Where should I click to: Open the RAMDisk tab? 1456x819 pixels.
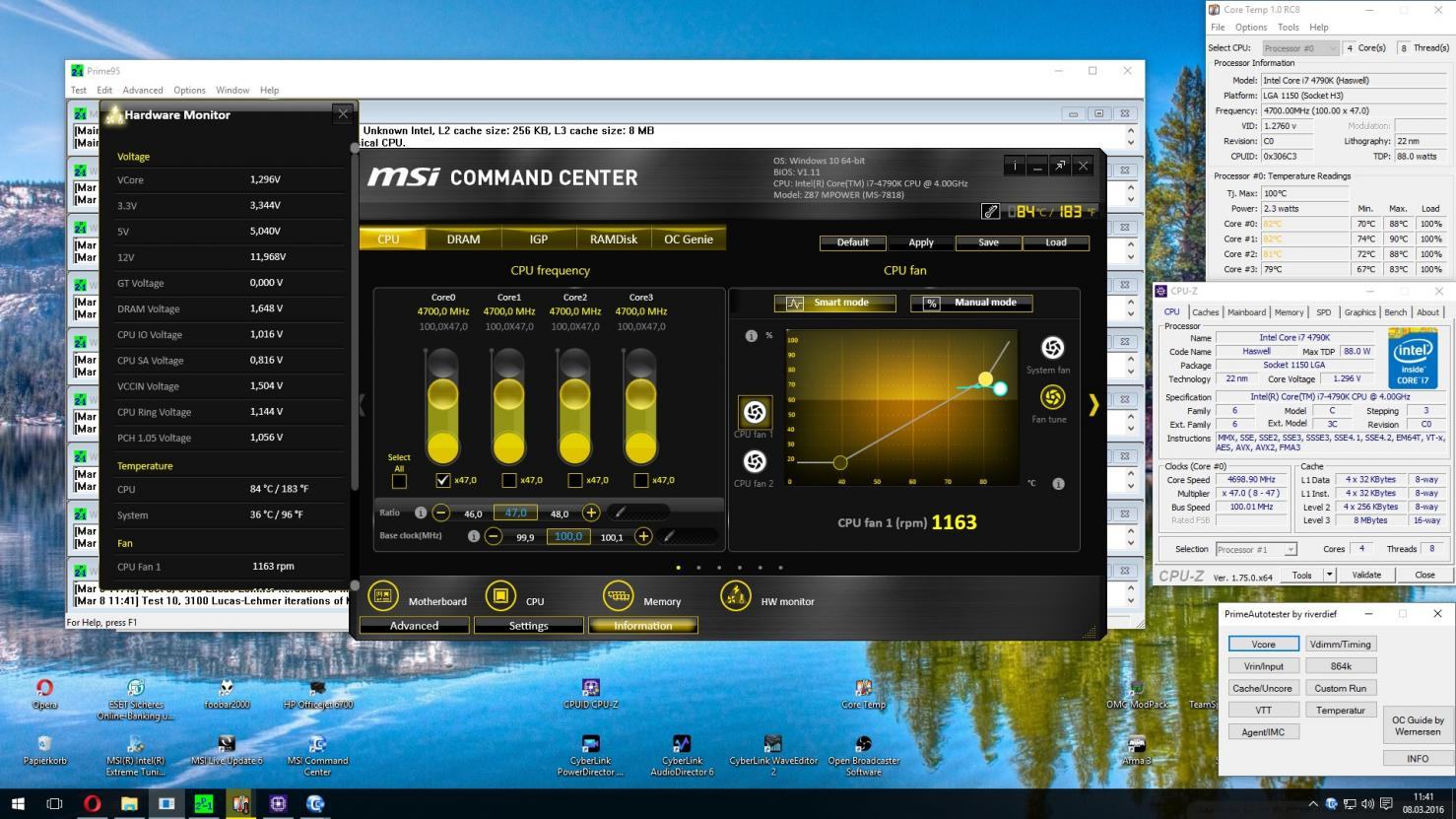(x=613, y=239)
